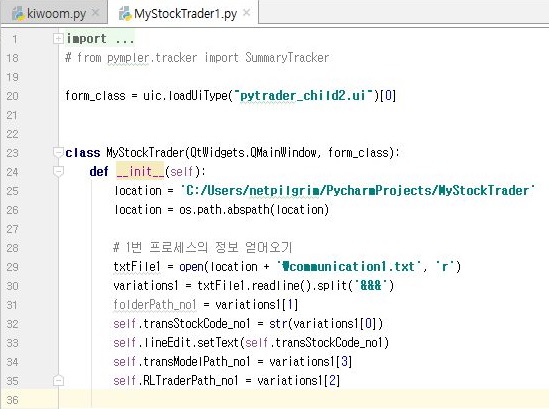This screenshot has width=549, height=409.
Task: Click line number 23 in the gutter
Action: tap(13, 153)
